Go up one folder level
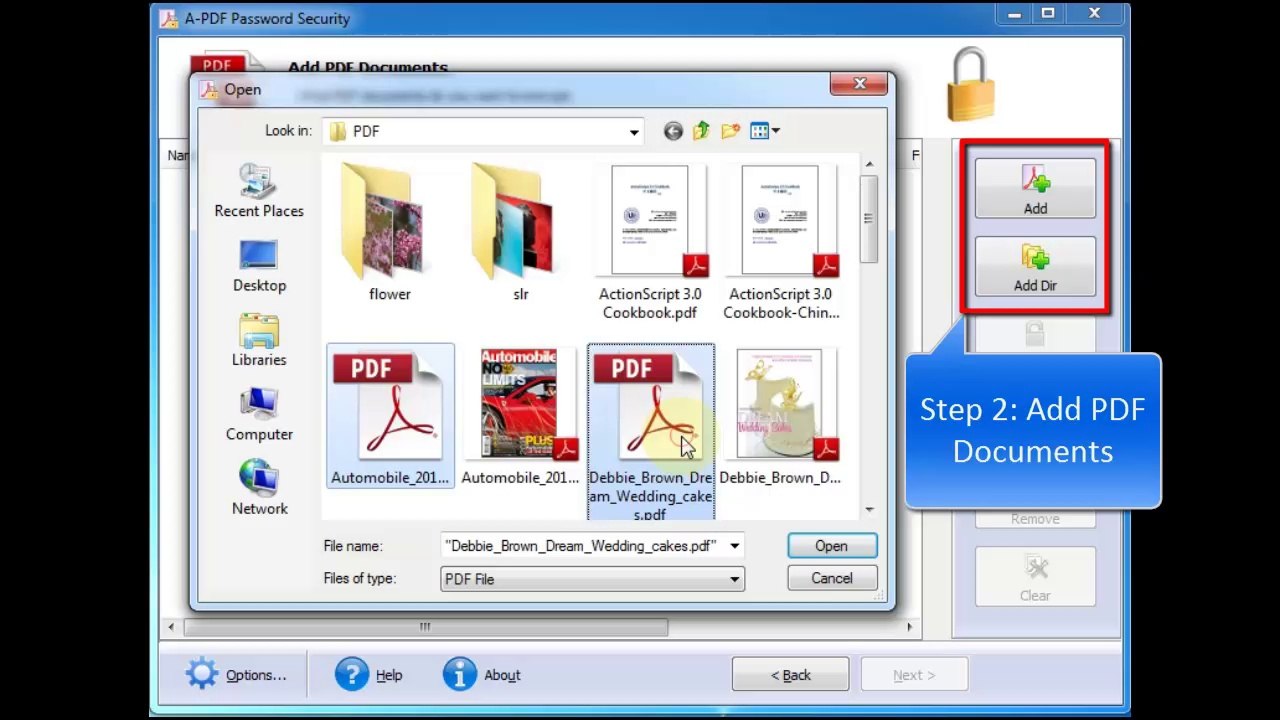The height and width of the screenshot is (720, 1280). click(701, 131)
